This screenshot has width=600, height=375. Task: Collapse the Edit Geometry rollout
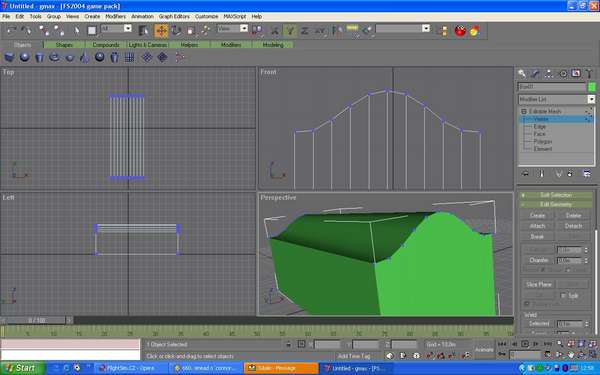(556, 205)
